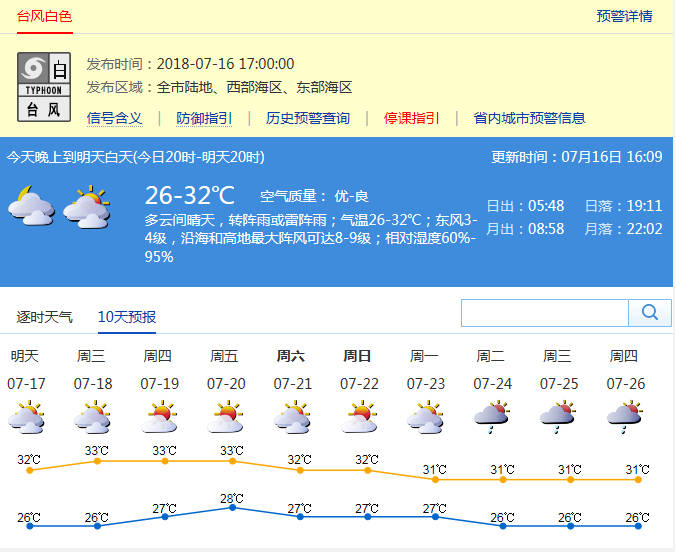
Task: Select the 台风白色 tab
Action: tap(44, 16)
